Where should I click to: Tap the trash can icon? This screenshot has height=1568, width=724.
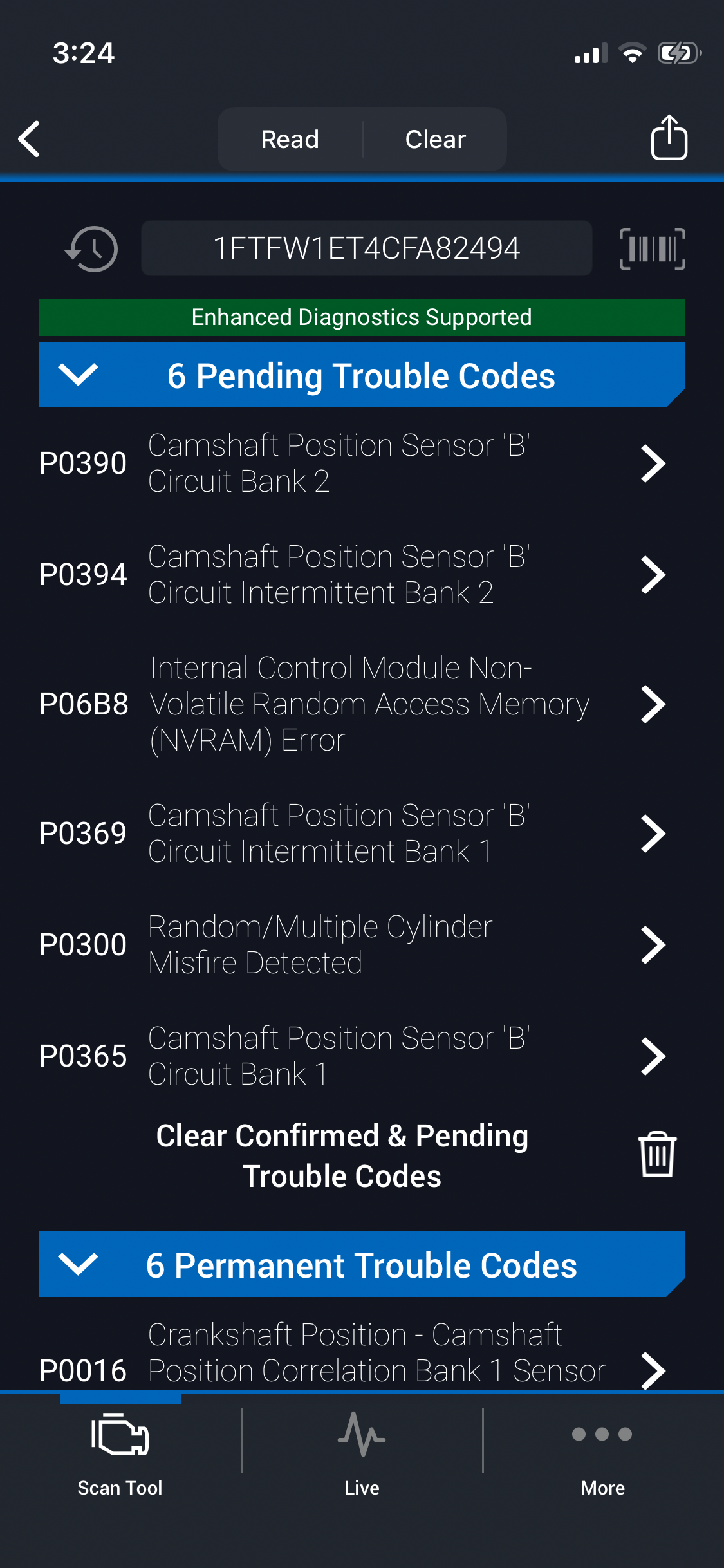coord(656,1155)
